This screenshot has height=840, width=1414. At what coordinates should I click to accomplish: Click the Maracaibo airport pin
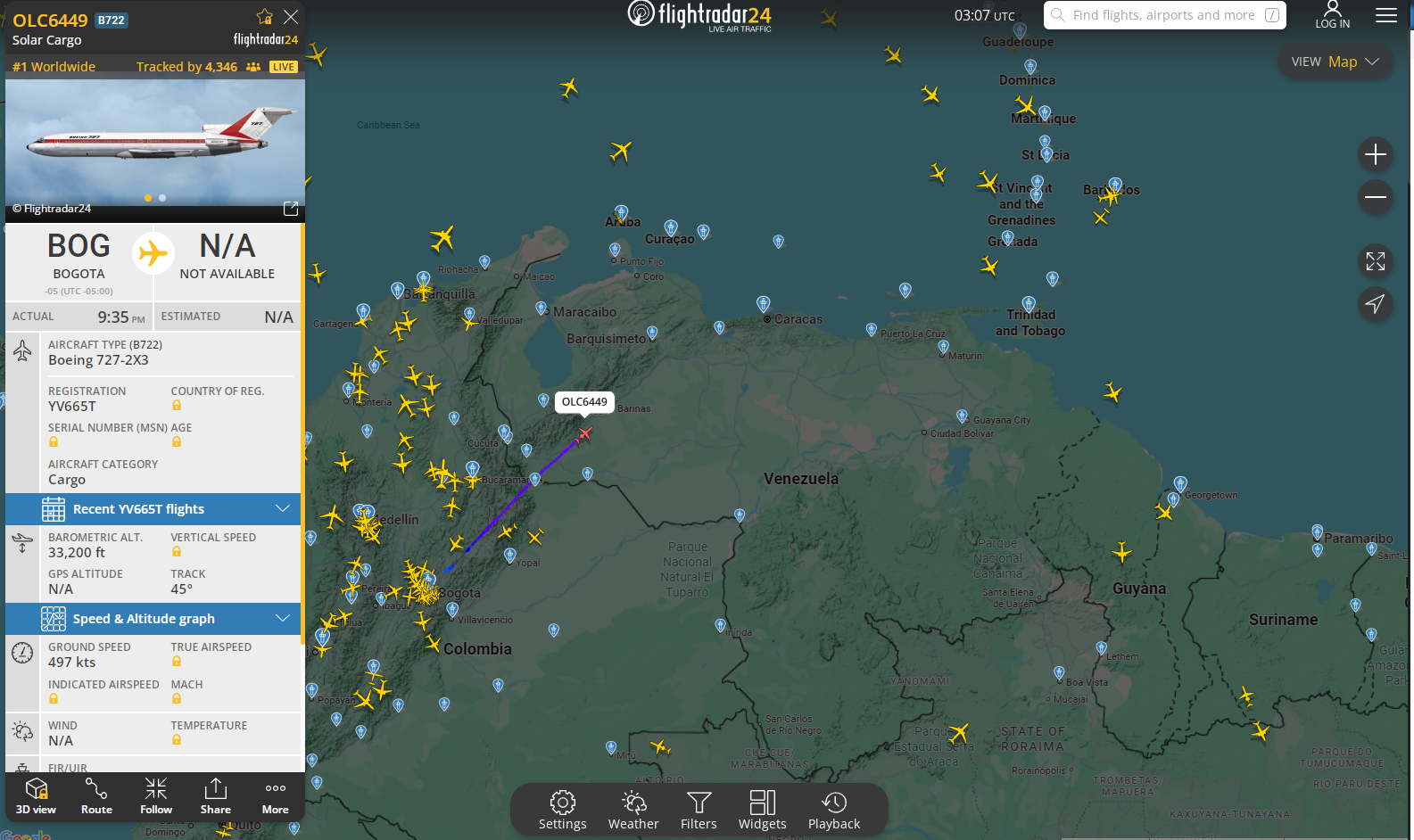click(541, 308)
